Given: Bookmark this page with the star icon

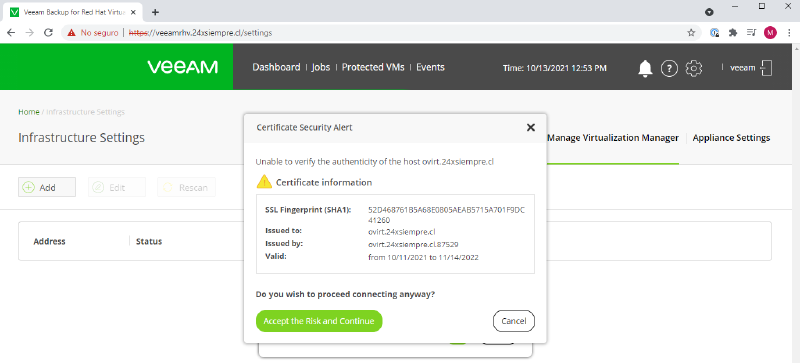Looking at the screenshot, I should pos(691,33).
